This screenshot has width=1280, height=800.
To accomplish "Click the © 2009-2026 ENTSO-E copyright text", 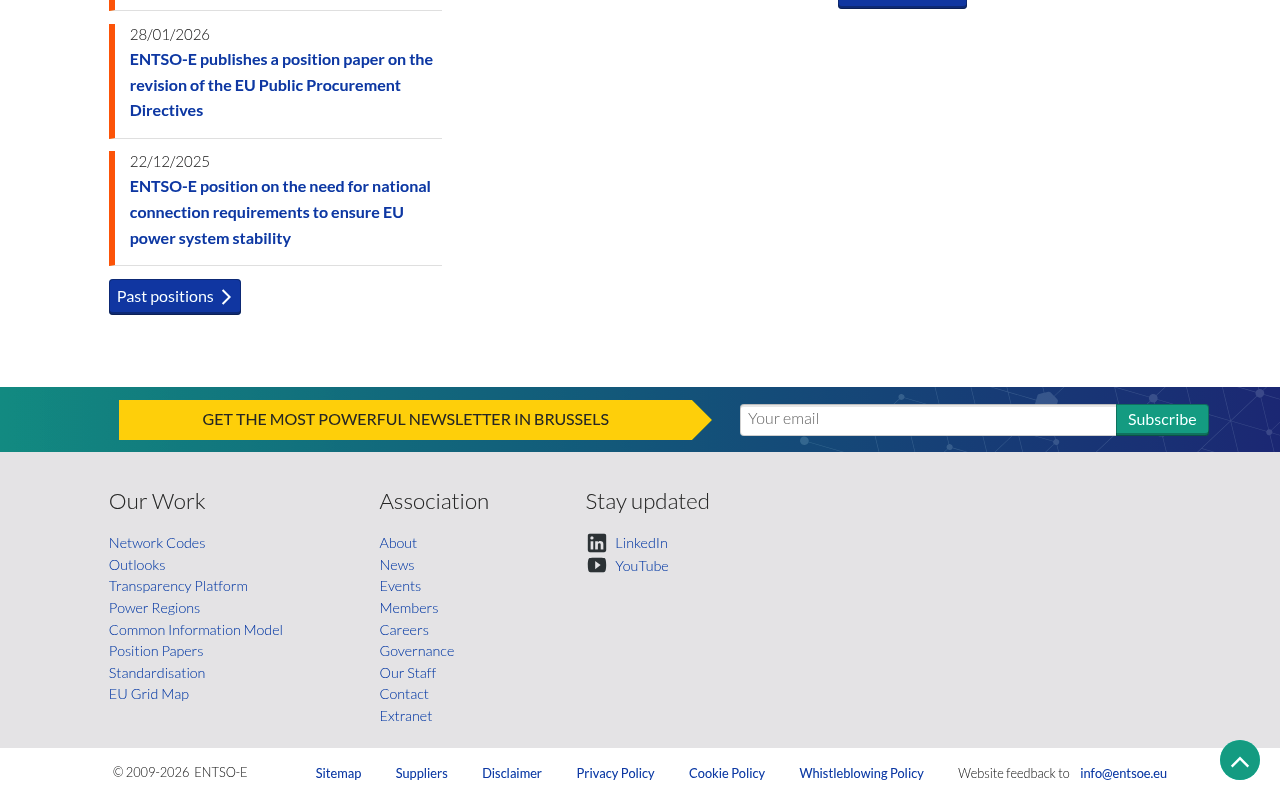I will 180,772.
